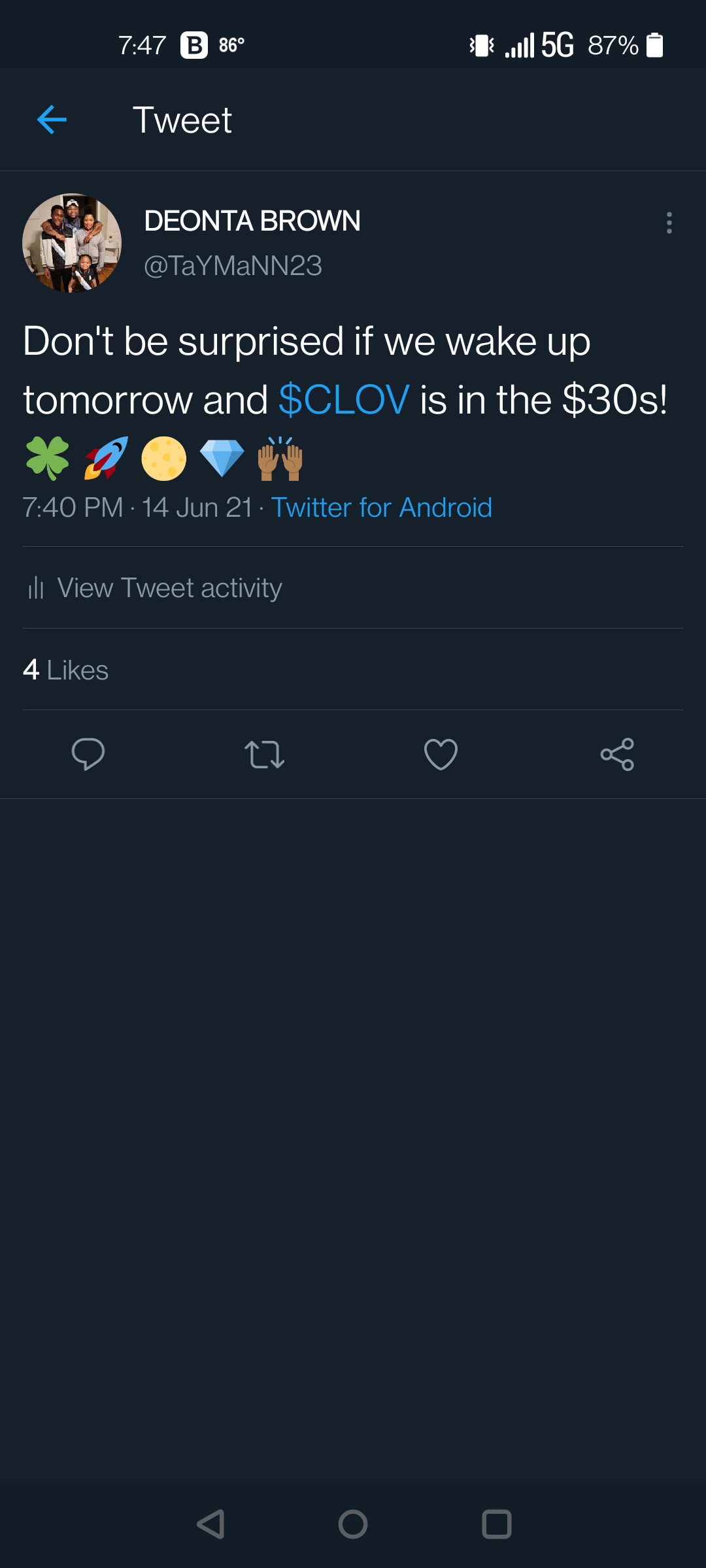Image resolution: width=706 pixels, height=1568 pixels.
Task: Open the Twitter for Android source link
Action: [x=381, y=508]
